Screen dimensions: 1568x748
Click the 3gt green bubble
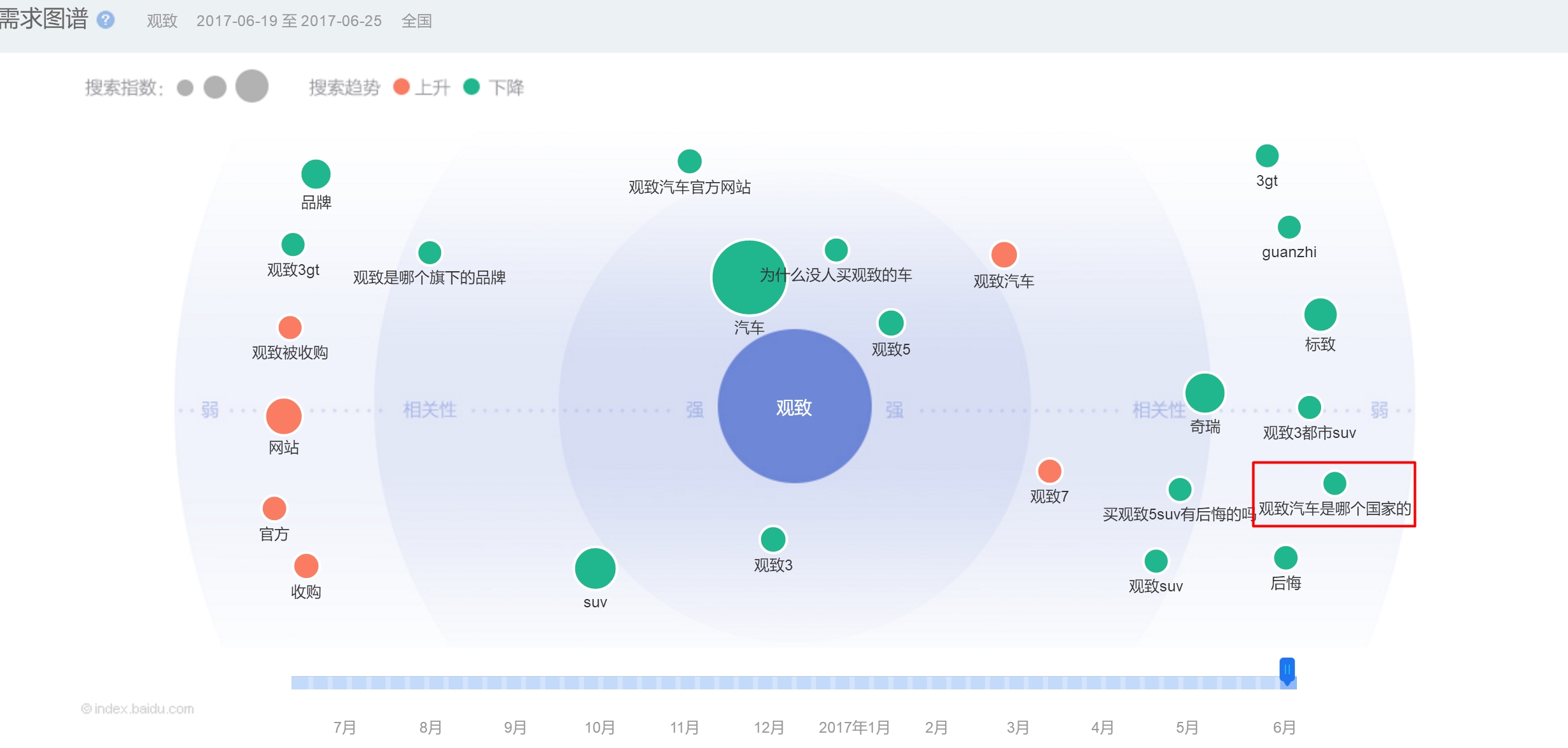(1267, 156)
